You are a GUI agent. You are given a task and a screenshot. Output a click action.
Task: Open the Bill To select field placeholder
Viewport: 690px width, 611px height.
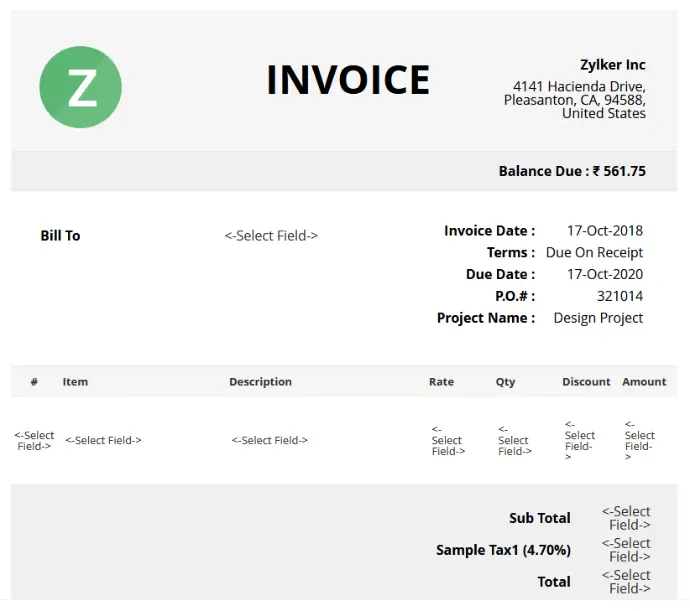coord(271,236)
